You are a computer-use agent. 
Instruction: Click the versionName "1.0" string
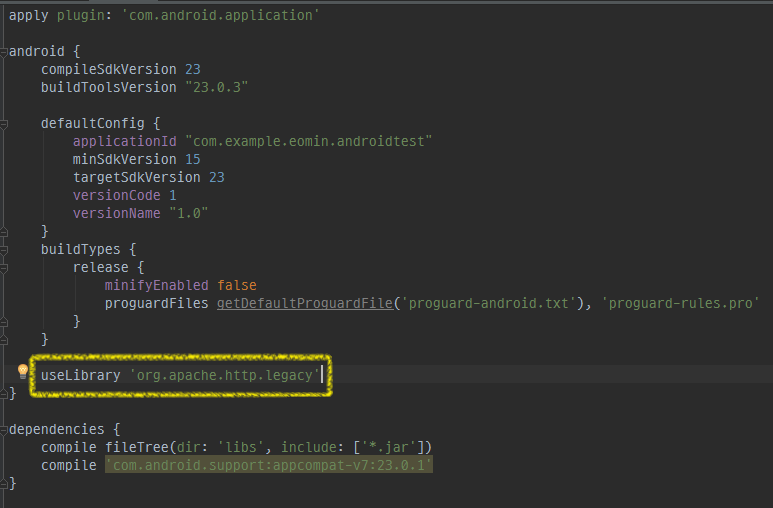coord(189,213)
